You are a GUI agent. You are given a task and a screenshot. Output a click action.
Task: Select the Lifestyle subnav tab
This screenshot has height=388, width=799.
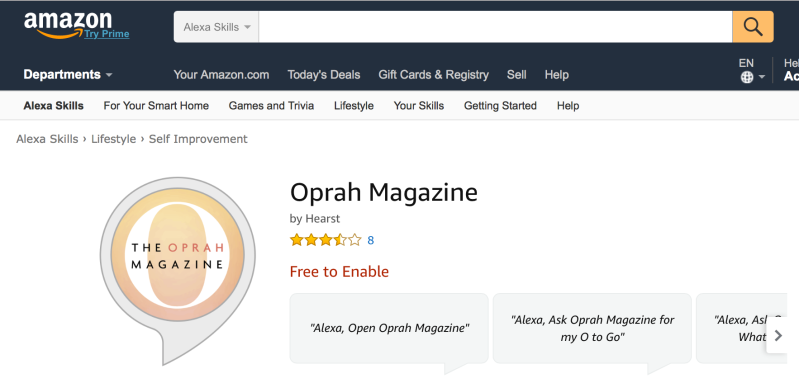click(354, 106)
